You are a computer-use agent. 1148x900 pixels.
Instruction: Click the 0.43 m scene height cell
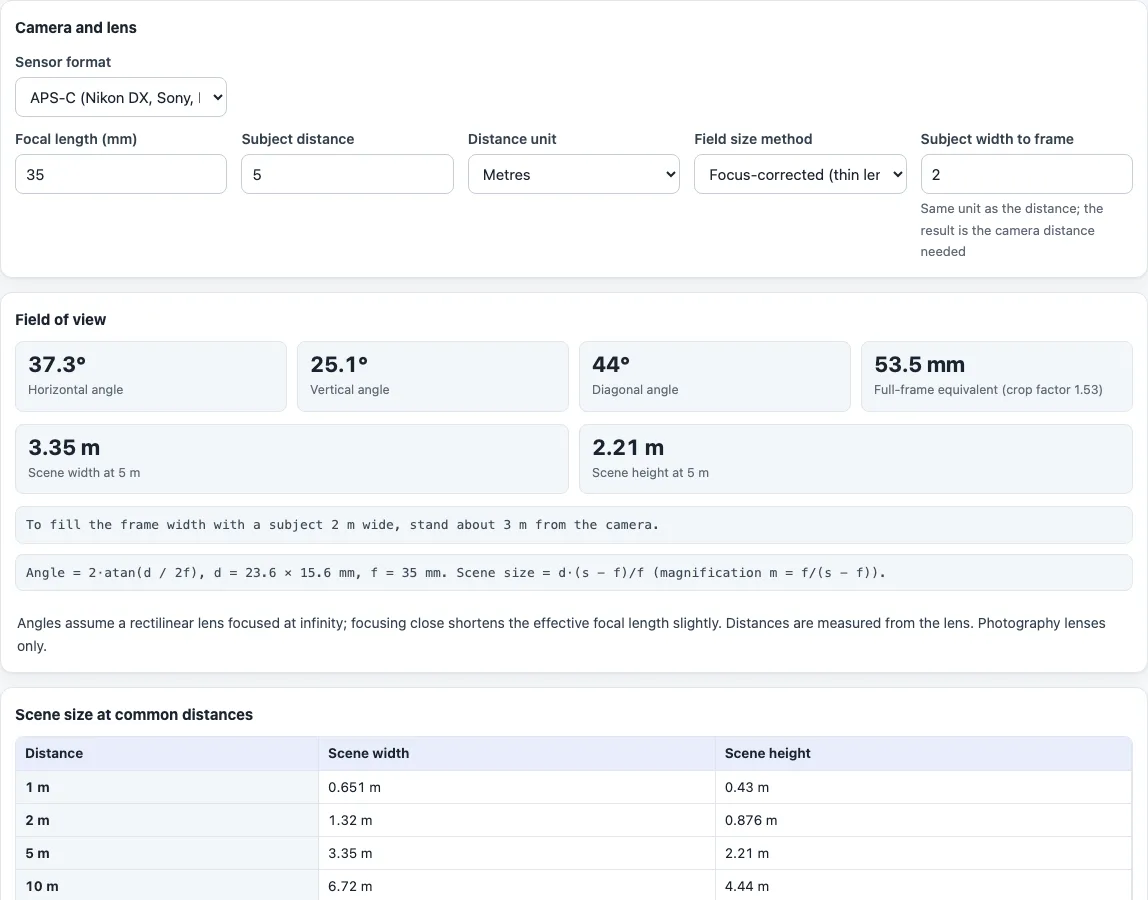(923, 787)
